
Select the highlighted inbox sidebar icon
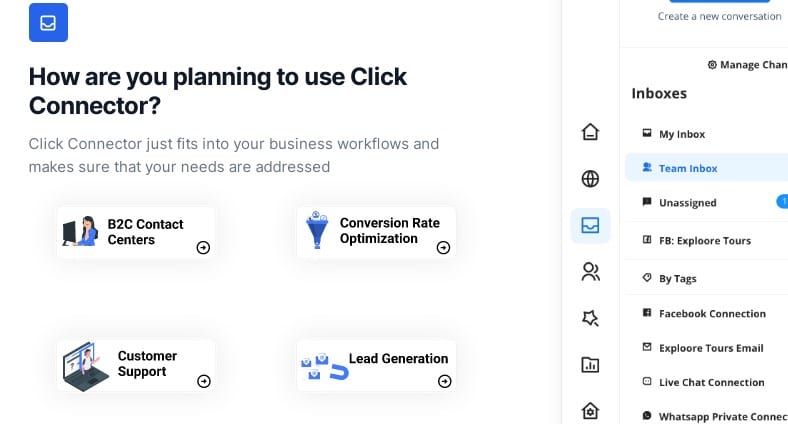(x=590, y=225)
